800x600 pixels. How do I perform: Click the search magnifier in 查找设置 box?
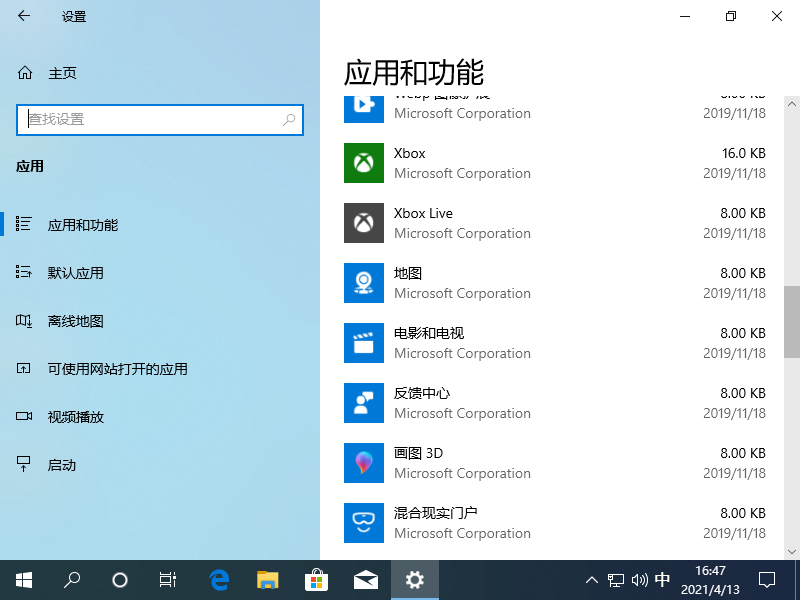coord(289,120)
